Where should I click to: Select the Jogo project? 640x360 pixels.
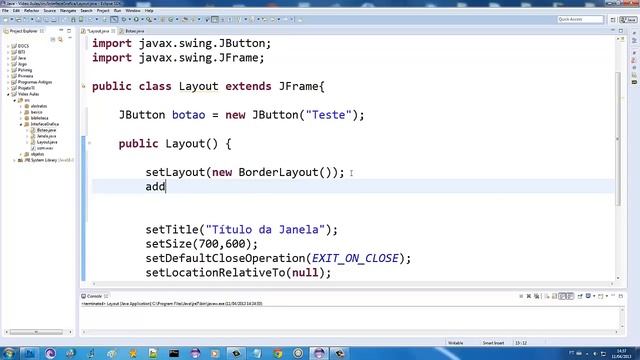click(22, 64)
